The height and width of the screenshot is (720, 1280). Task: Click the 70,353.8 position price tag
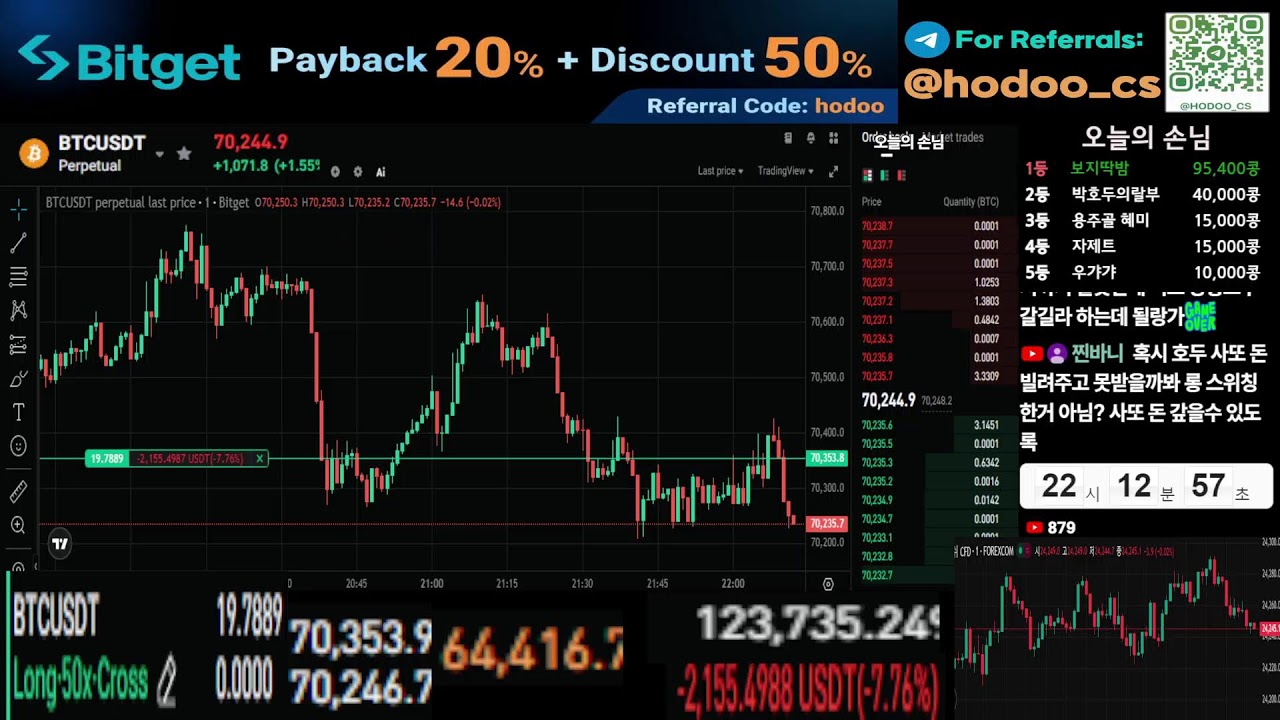coord(827,459)
